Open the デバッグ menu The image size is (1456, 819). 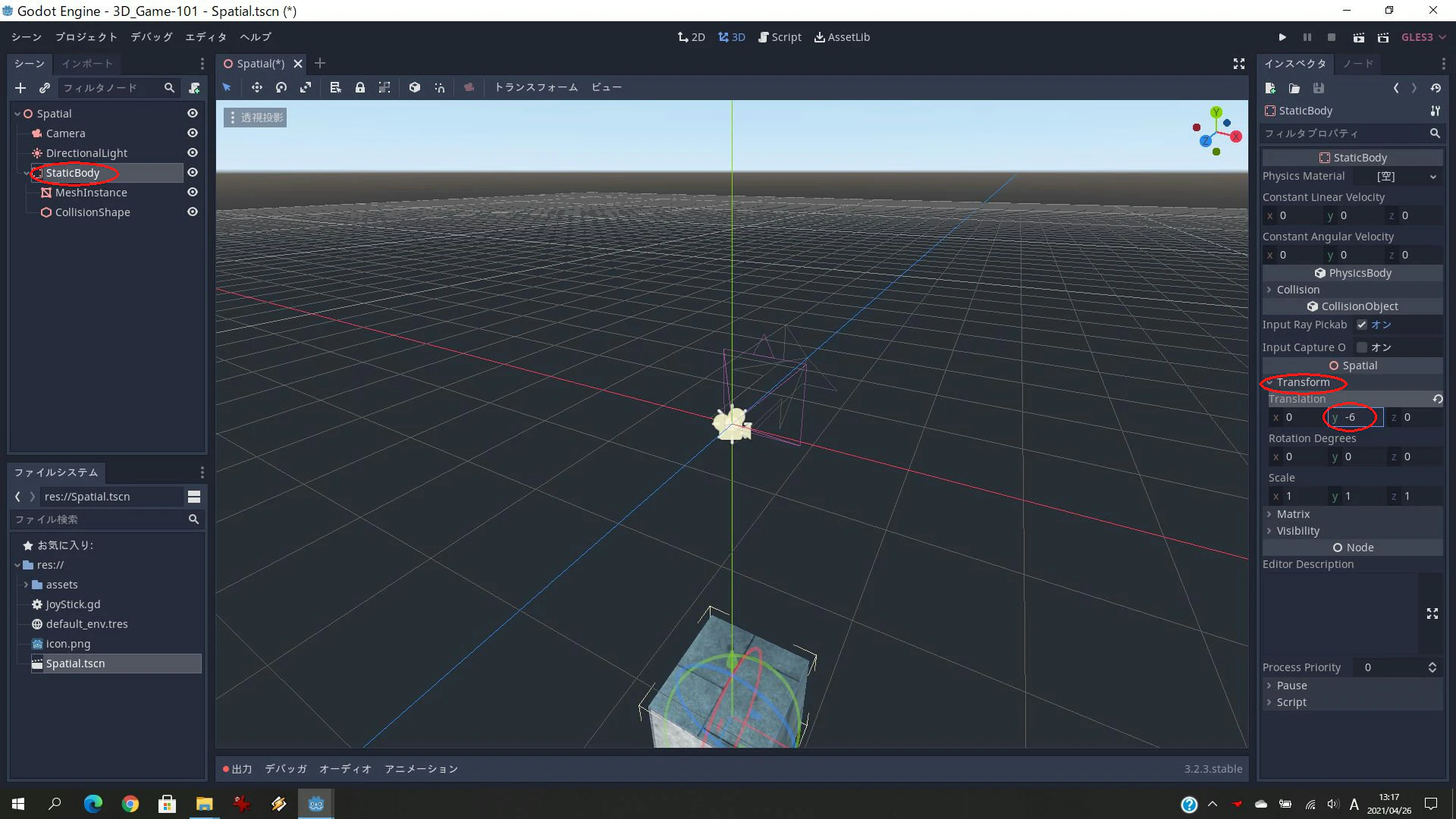pyautogui.click(x=151, y=37)
